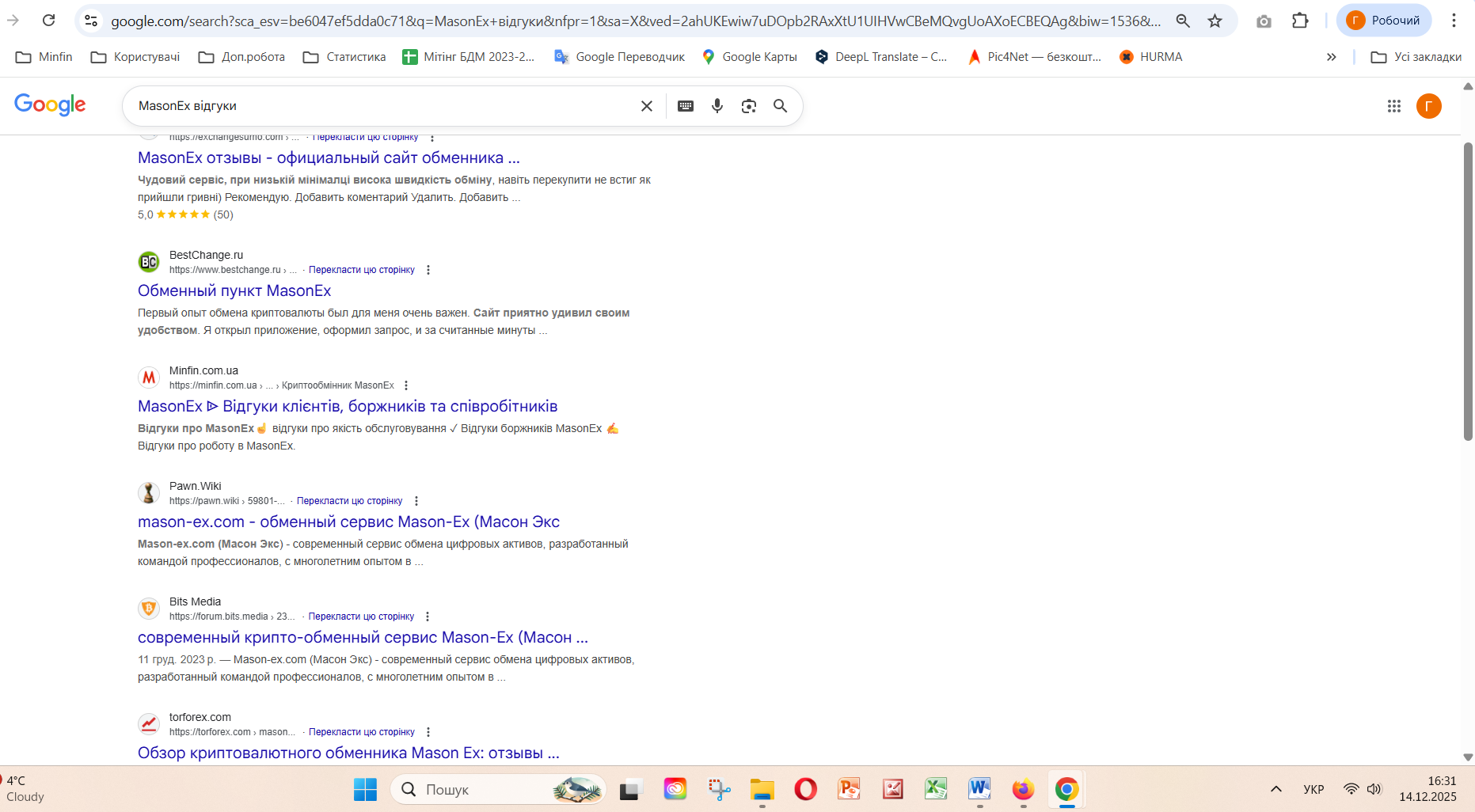Viewport: 1475px width, 812px height.
Task: Click the Minfin.com.ua site favicon
Action: (149, 378)
